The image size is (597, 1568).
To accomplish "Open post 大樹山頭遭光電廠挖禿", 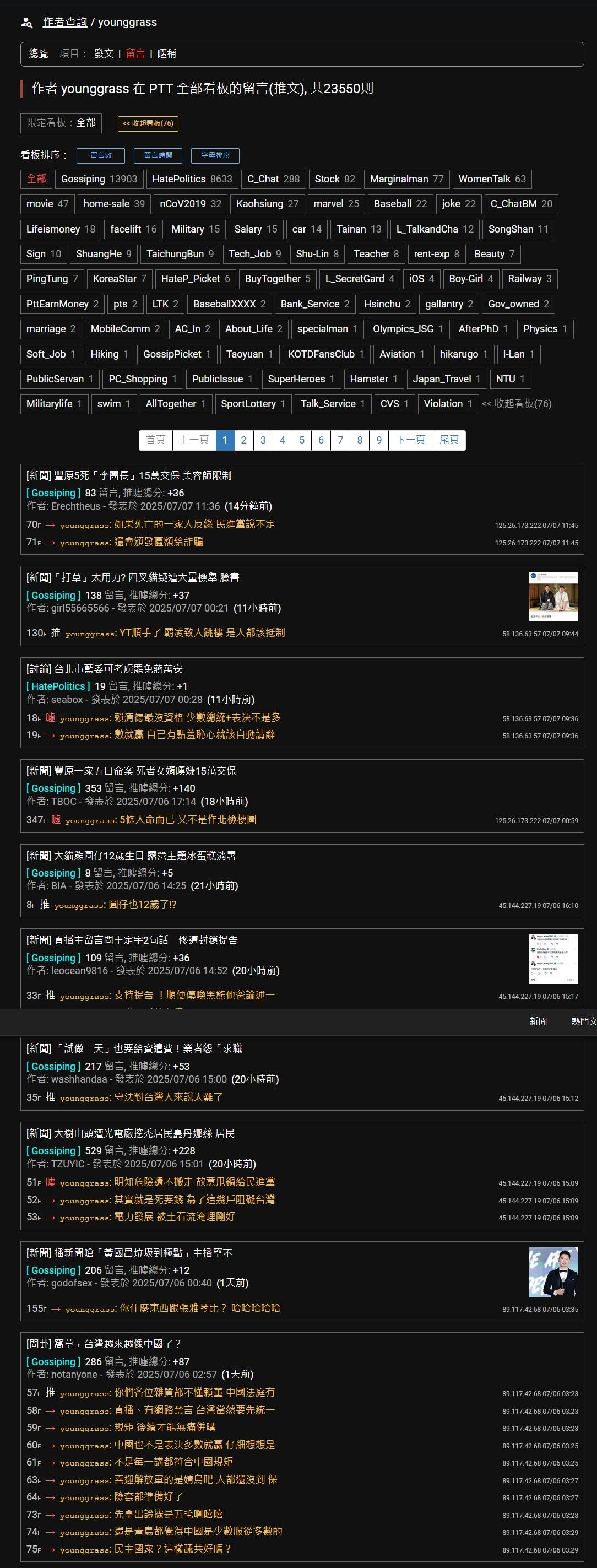I will [130, 1133].
